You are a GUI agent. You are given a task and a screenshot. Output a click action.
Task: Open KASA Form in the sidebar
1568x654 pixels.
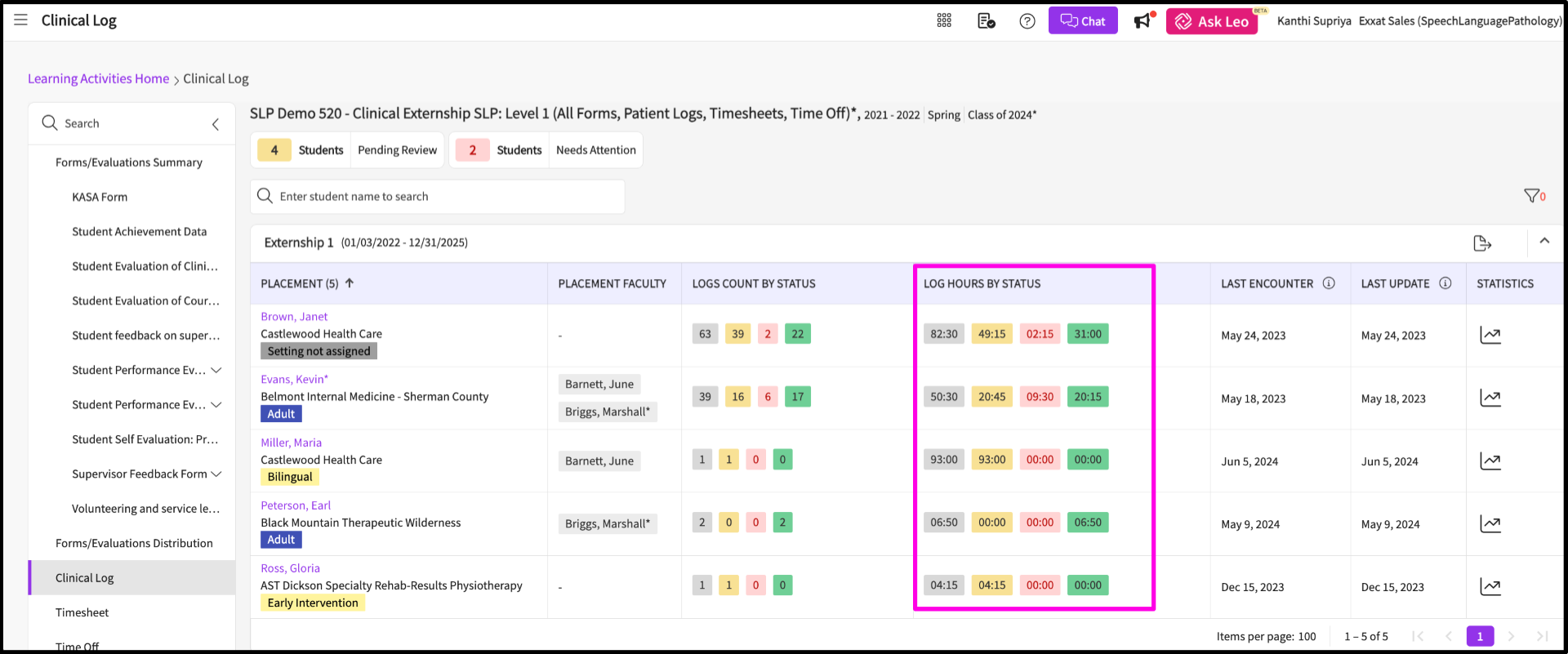click(x=100, y=197)
